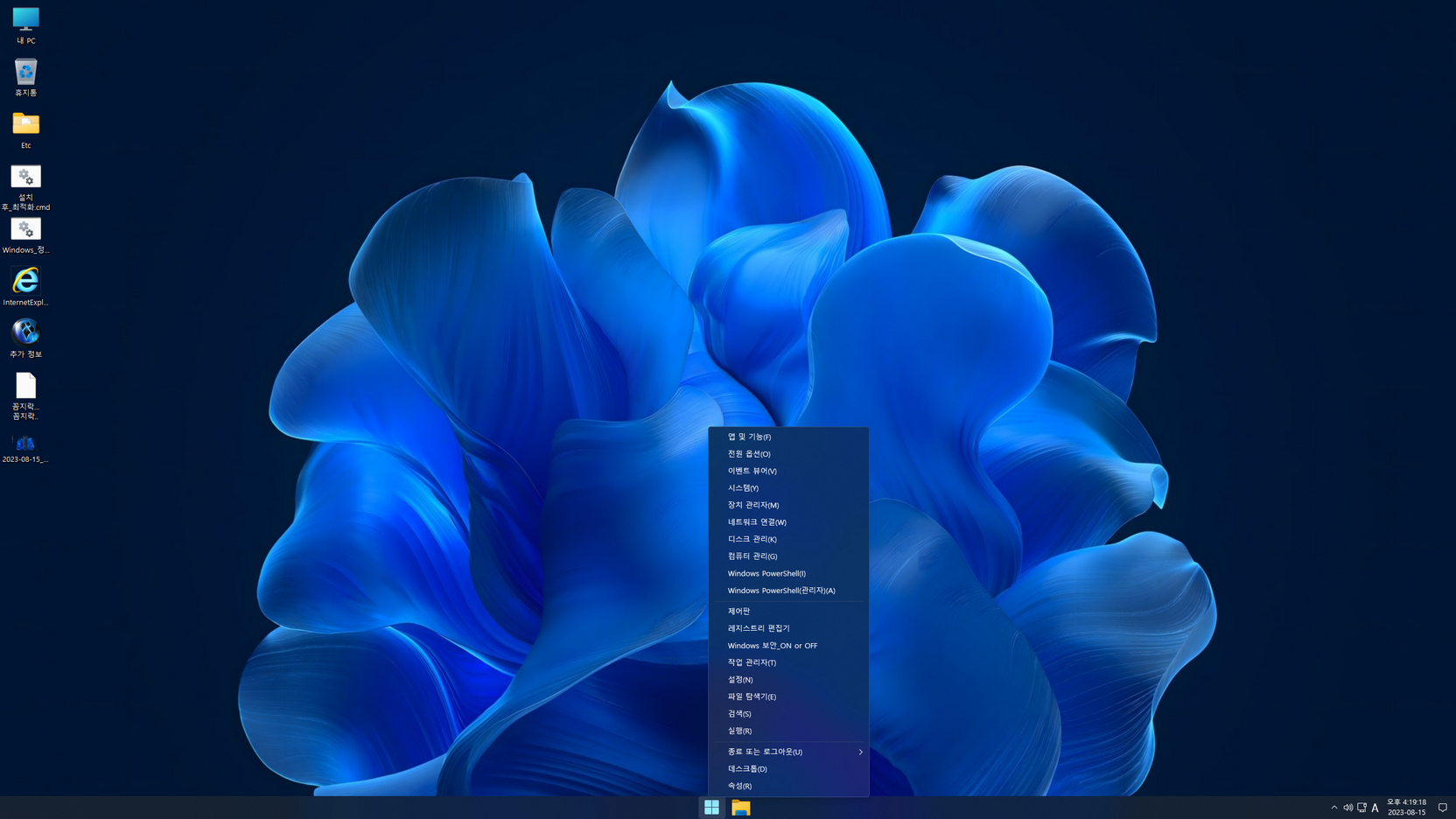
Task: Open File Explorer from the taskbar
Action: tap(741, 808)
